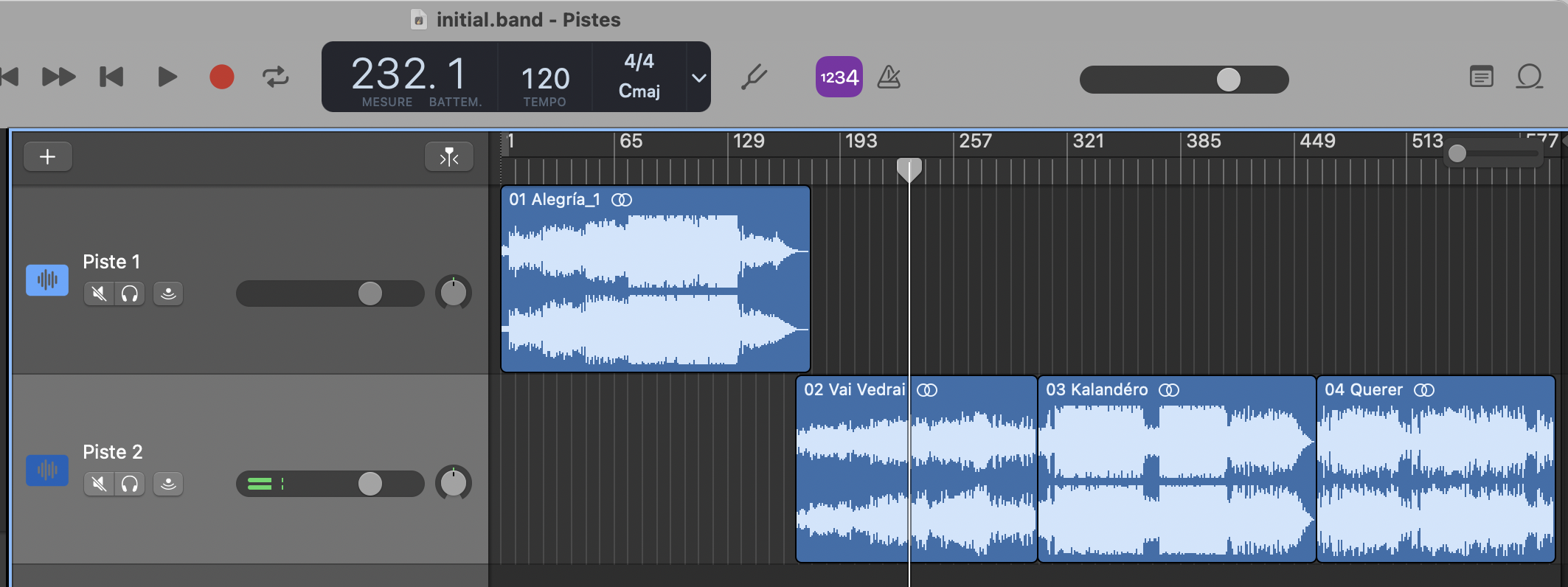1568x587 pixels.
Task: Click the 4/4 Cmaj signature display
Action: point(639,77)
